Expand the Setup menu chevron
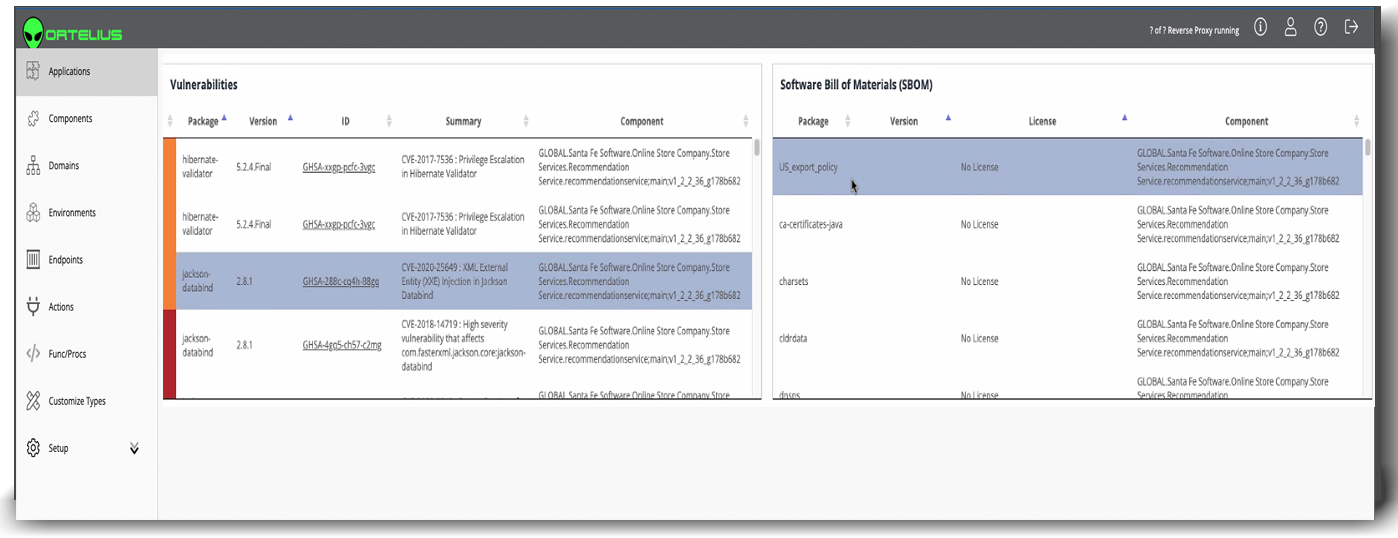Screen dimensions: 1398x538 (x=134, y=448)
